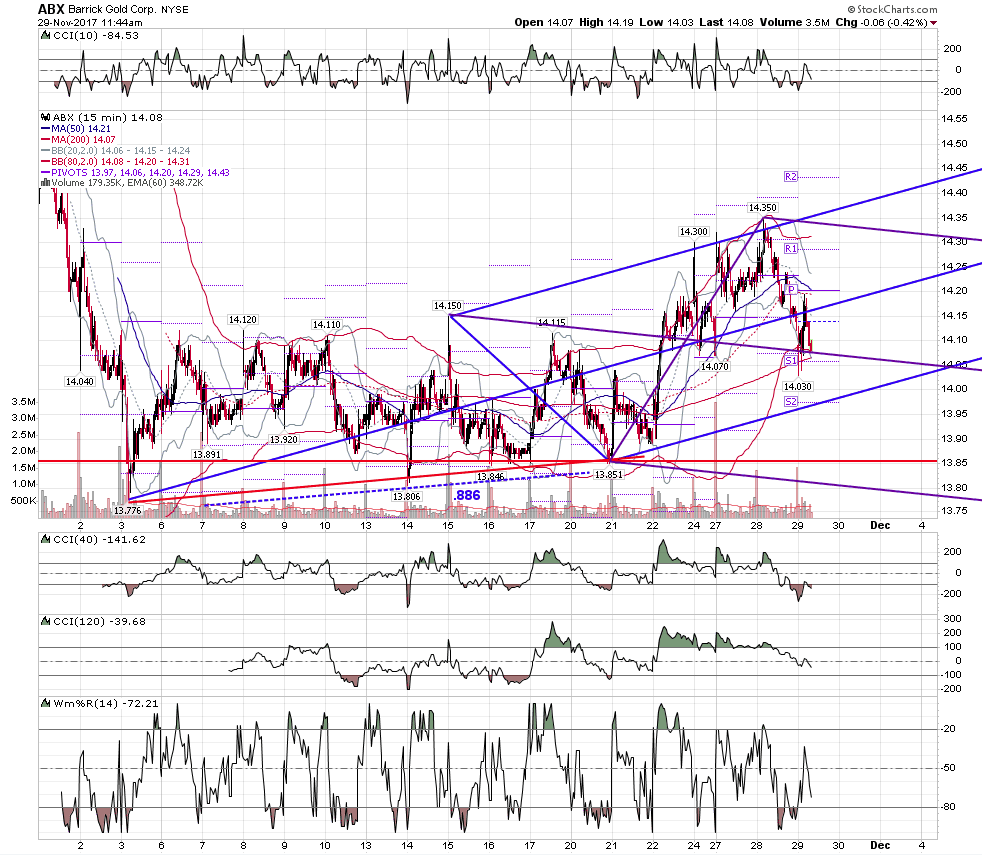
Task: Select the P pivot point marker
Action: (x=791, y=289)
